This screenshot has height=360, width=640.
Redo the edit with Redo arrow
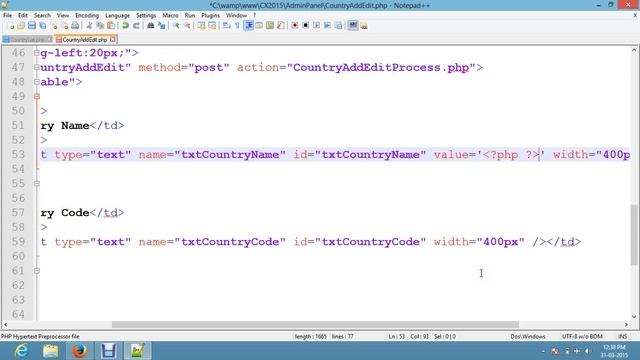pos(136,26)
